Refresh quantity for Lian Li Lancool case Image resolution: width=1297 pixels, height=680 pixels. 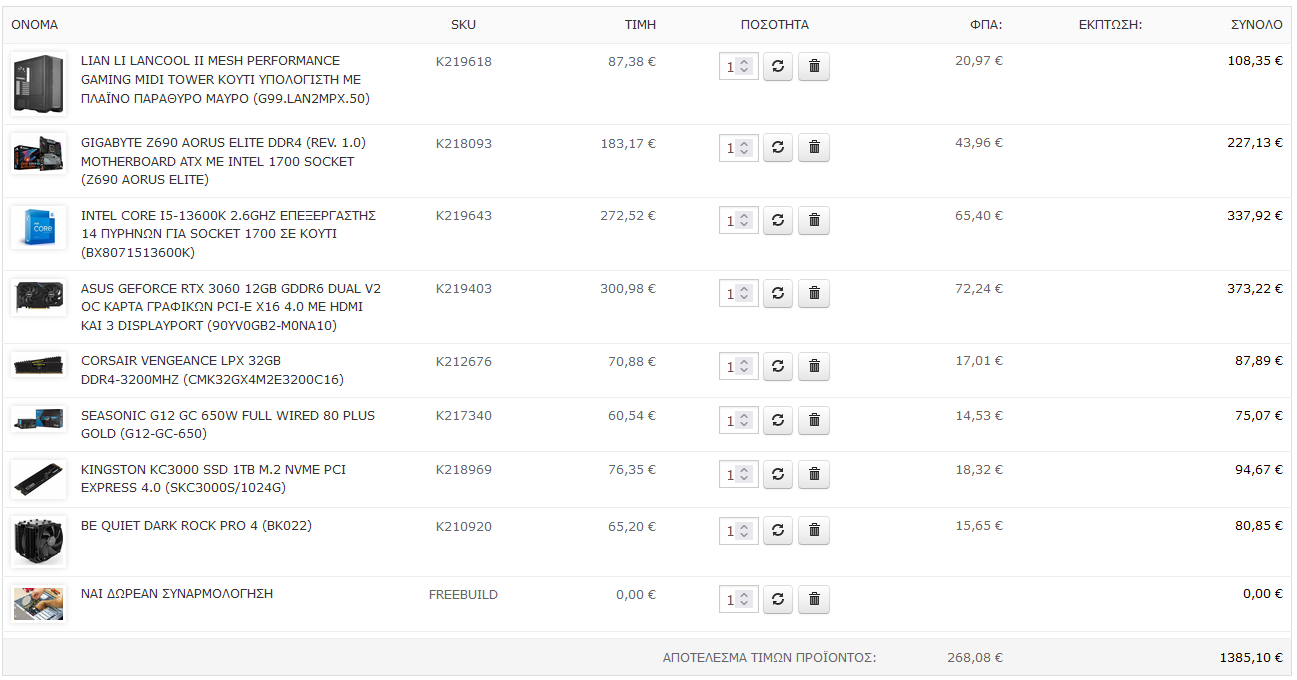[778, 67]
